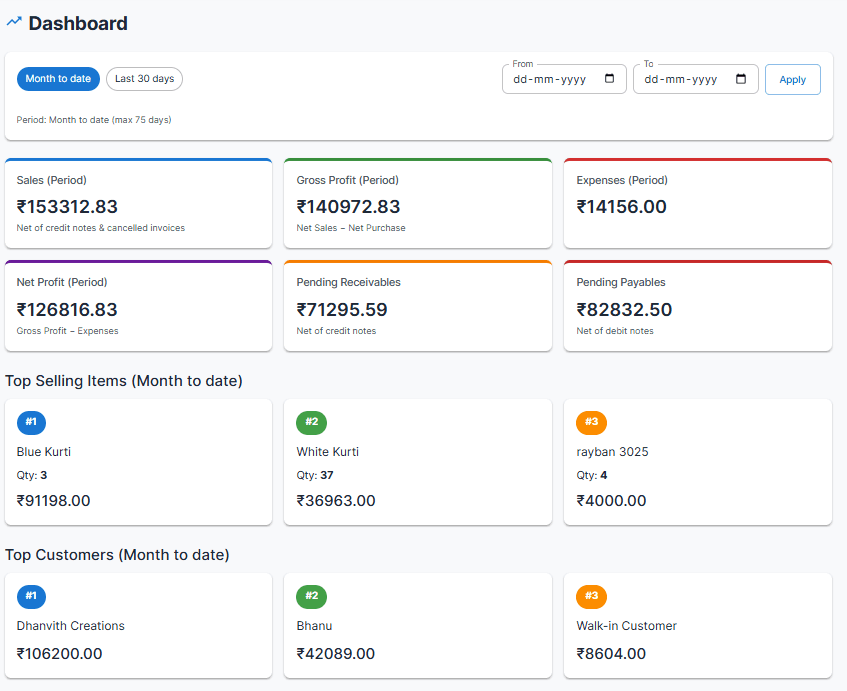Toggle the active period pill back to Month to date

58,78
